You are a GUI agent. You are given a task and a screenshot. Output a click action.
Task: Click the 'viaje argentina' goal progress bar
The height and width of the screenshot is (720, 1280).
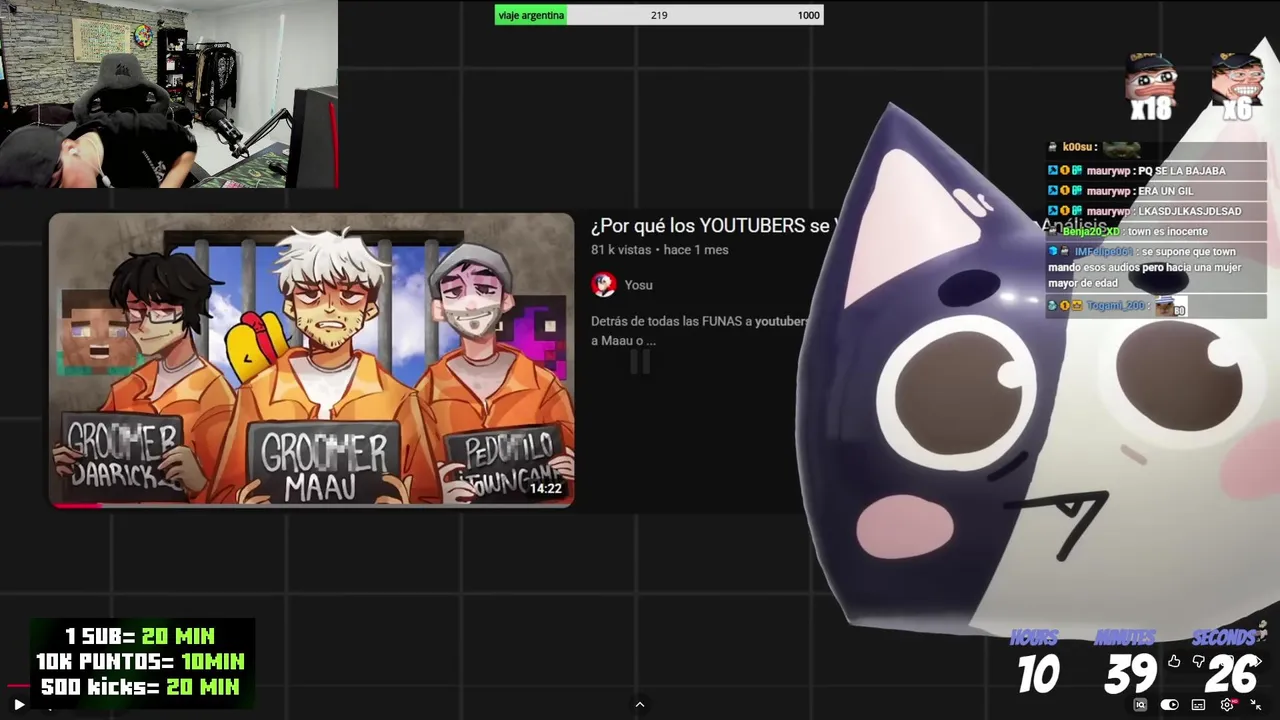click(659, 15)
